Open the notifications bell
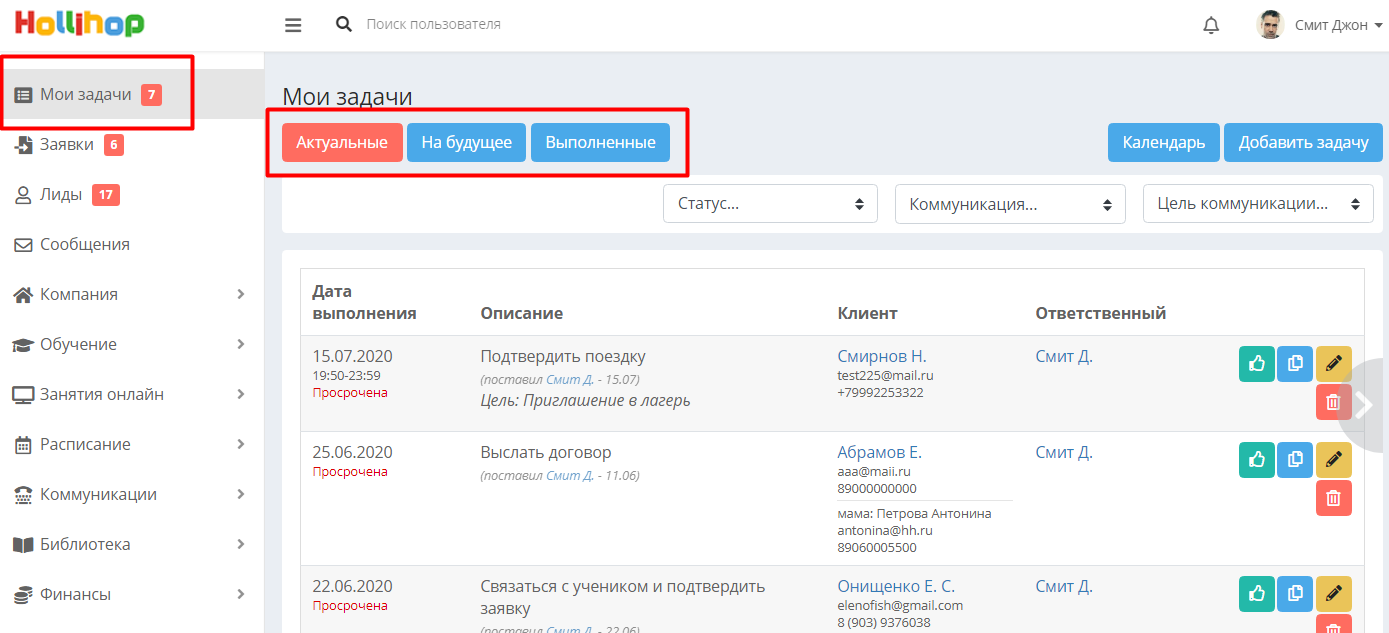Screen dimensions: 1389x633 [x=1211, y=25]
